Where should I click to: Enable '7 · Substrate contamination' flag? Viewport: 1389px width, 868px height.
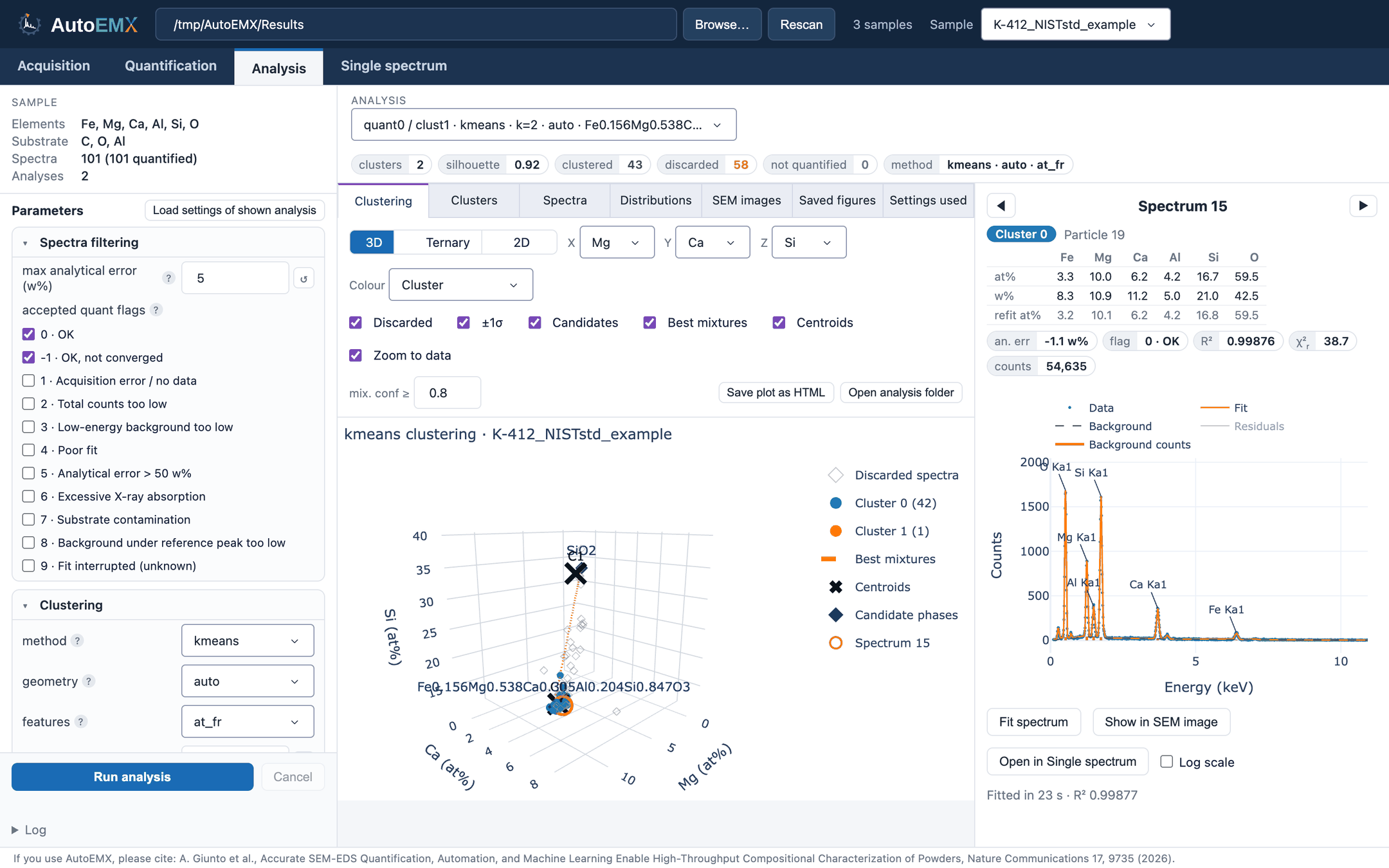point(28,520)
